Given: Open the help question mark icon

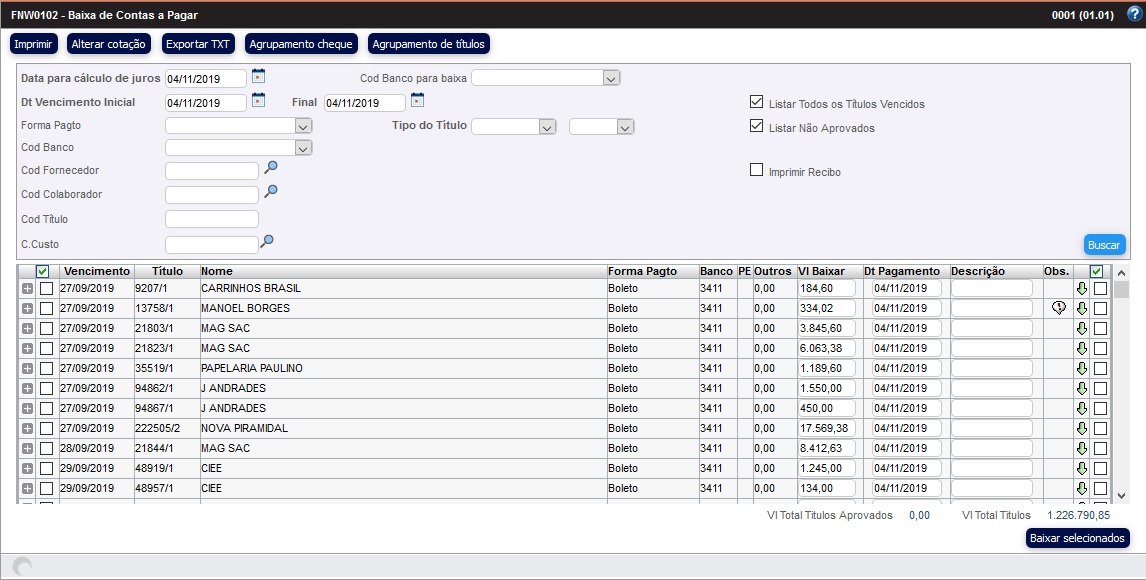Looking at the screenshot, I should [x=1133, y=14].
